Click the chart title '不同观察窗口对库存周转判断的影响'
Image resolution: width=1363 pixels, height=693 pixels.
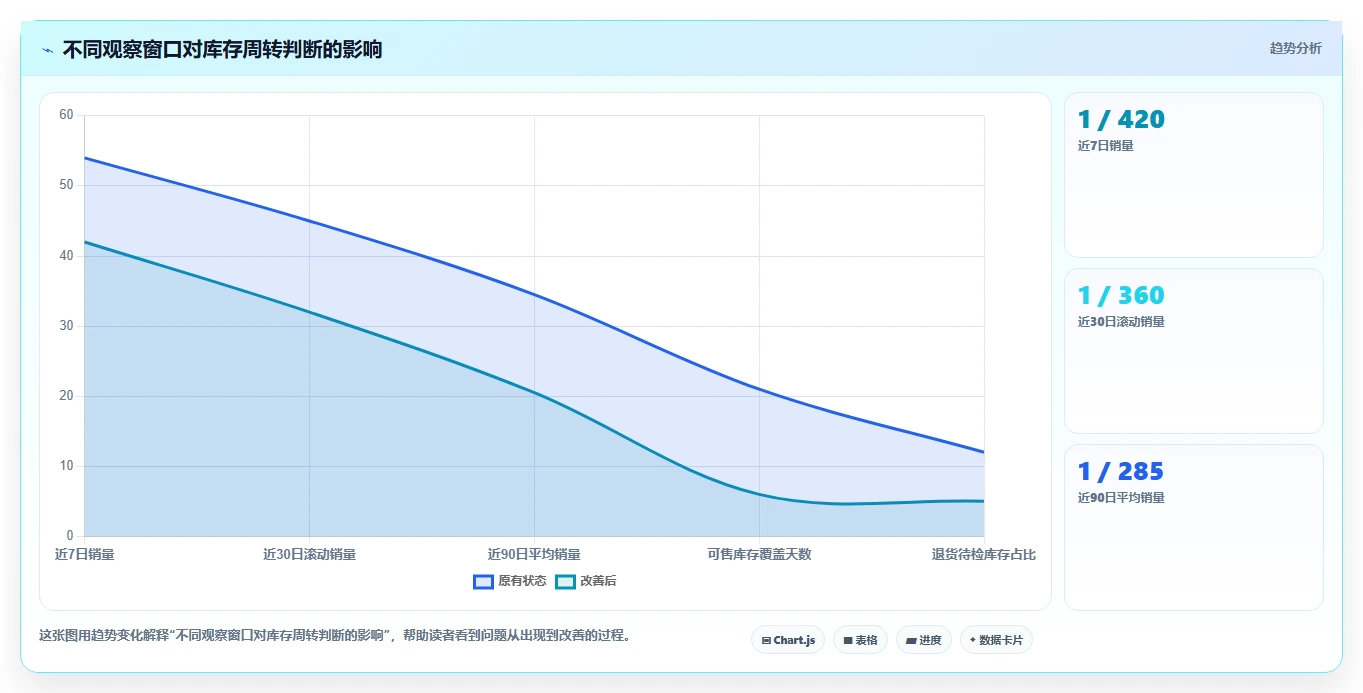[222, 49]
